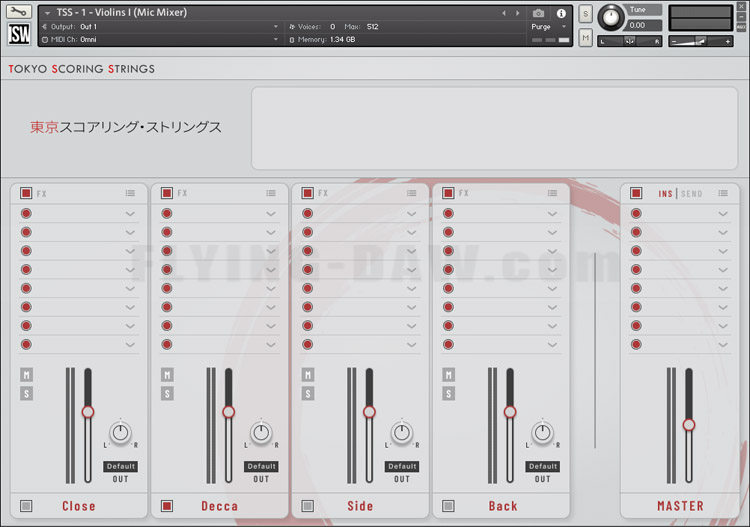
Task: Click the Tune knob
Action: [610, 18]
